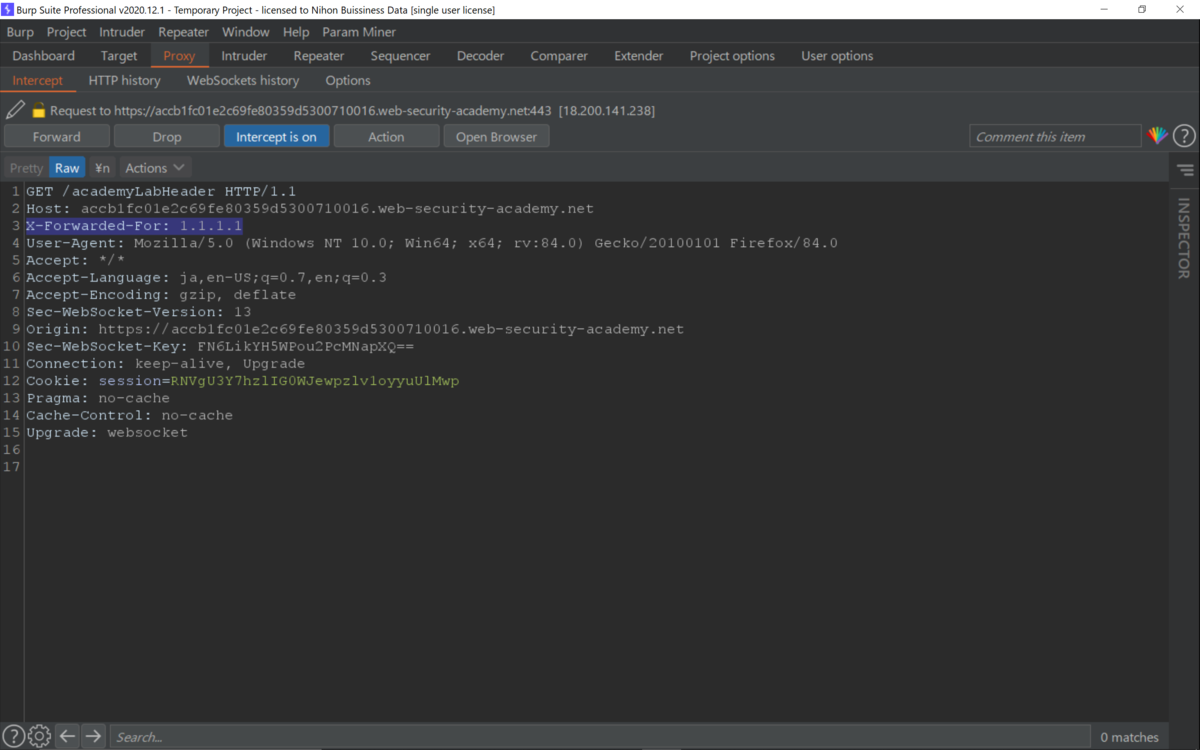Select the Proxy tab
The width and height of the screenshot is (1200, 750).
[x=179, y=56]
